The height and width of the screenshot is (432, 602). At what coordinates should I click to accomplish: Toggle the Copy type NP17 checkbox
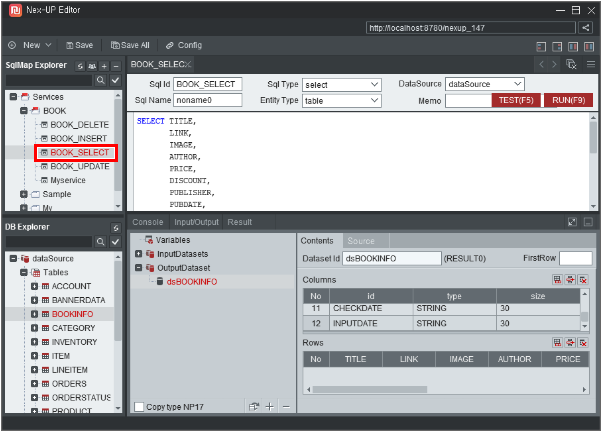(x=139, y=407)
